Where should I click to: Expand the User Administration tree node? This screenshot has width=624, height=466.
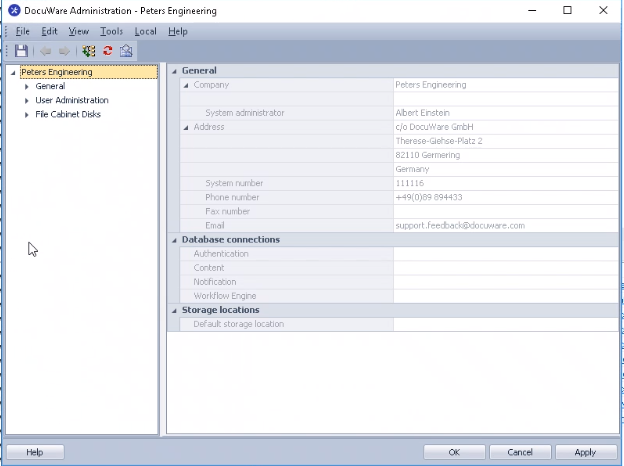coord(27,100)
